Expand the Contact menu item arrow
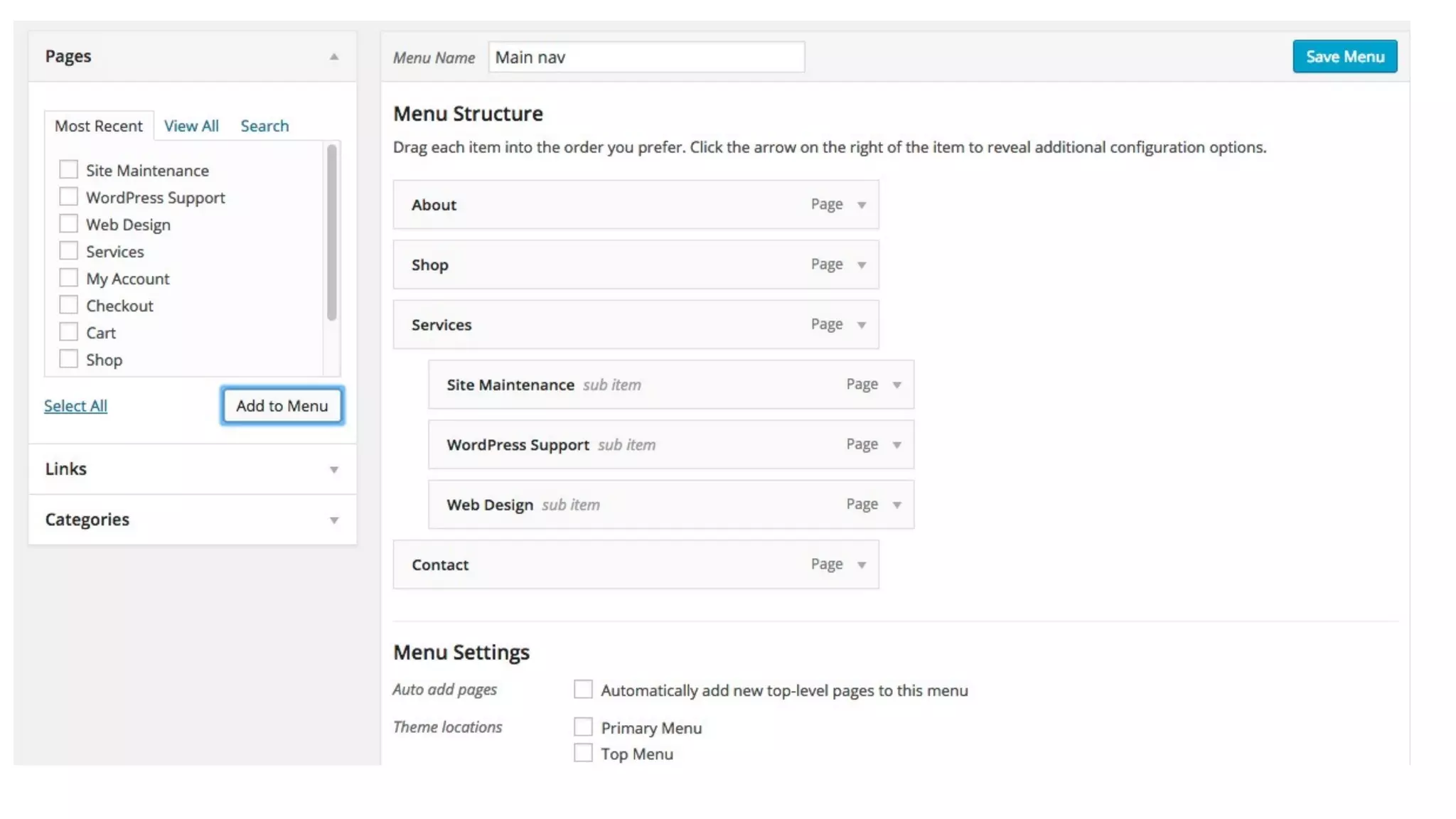1456x819 pixels. [x=862, y=565]
